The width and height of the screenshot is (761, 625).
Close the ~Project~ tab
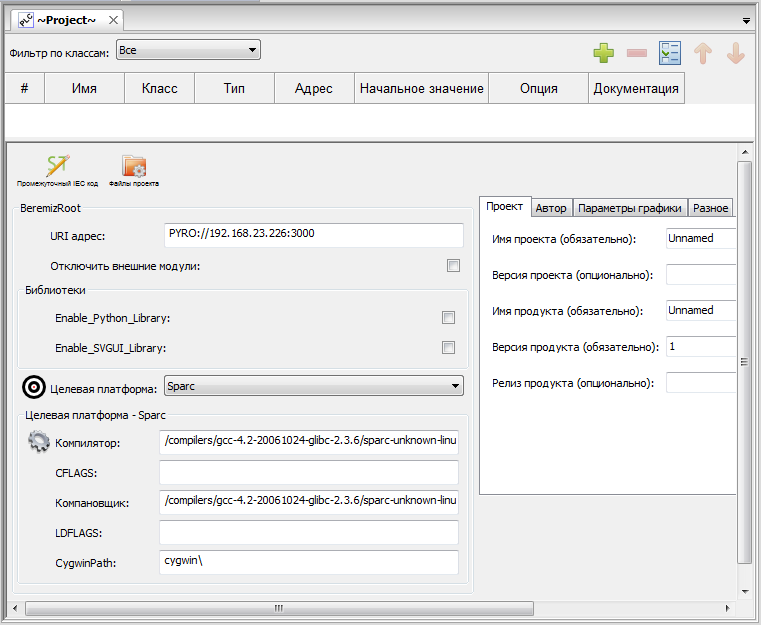pyautogui.click(x=113, y=20)
